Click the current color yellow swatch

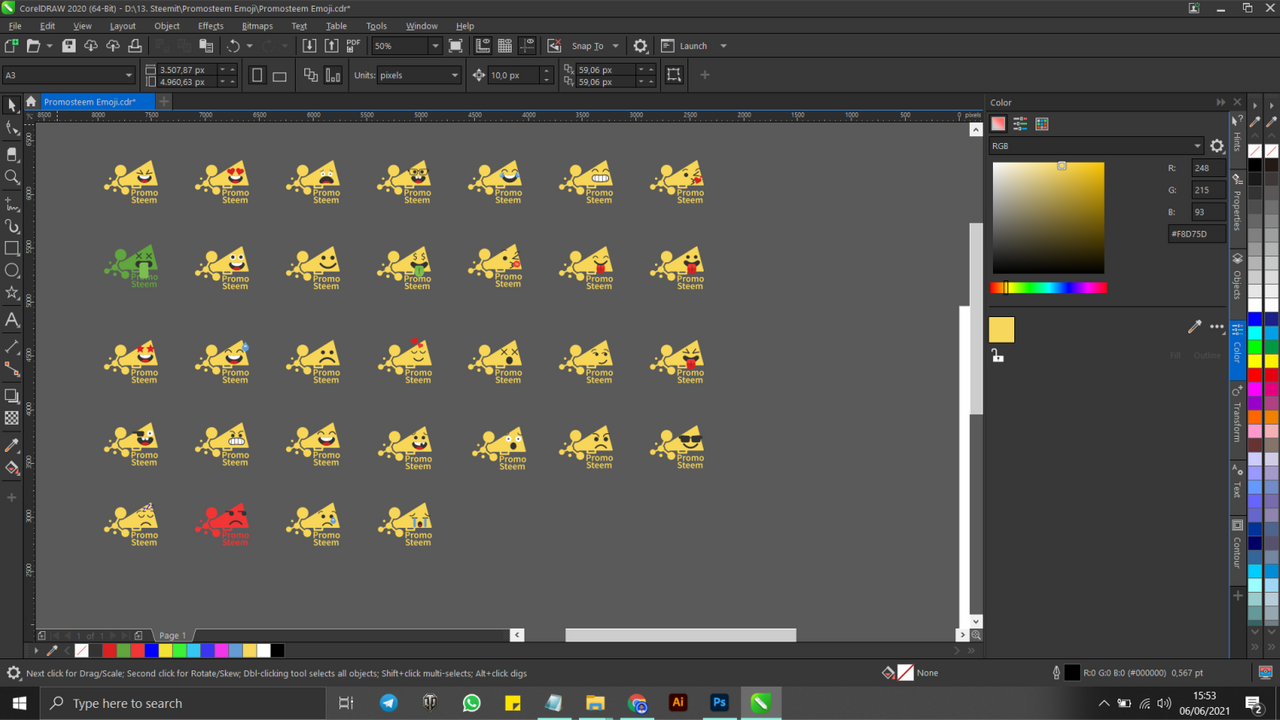click(x=1001, y=330)
